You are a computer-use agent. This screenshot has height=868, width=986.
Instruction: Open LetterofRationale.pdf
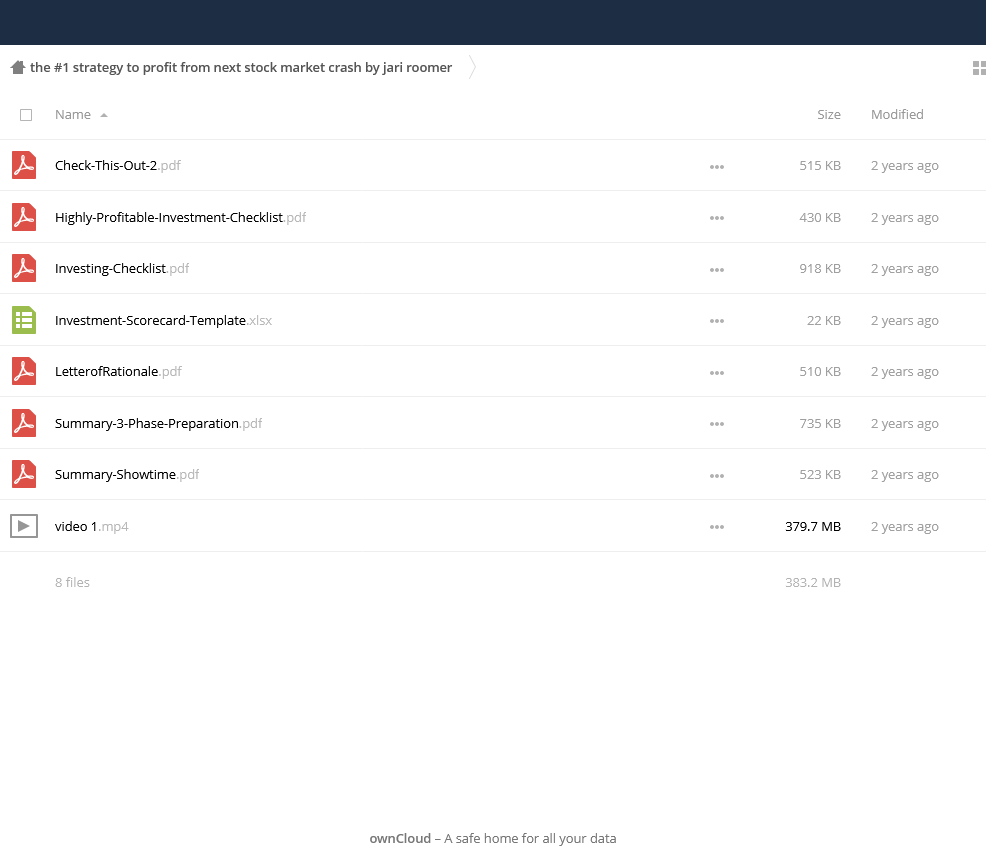point(118,371)
